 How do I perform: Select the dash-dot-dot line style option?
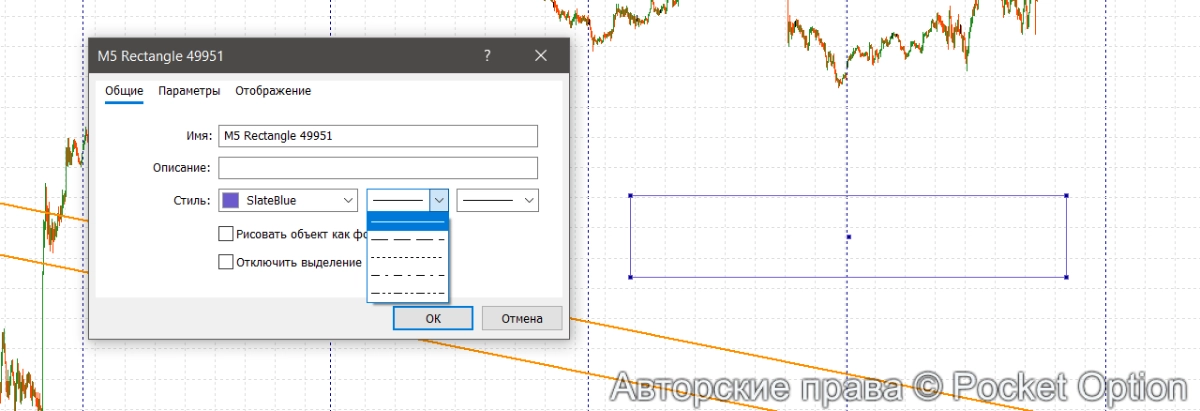(x=408, y=292)
